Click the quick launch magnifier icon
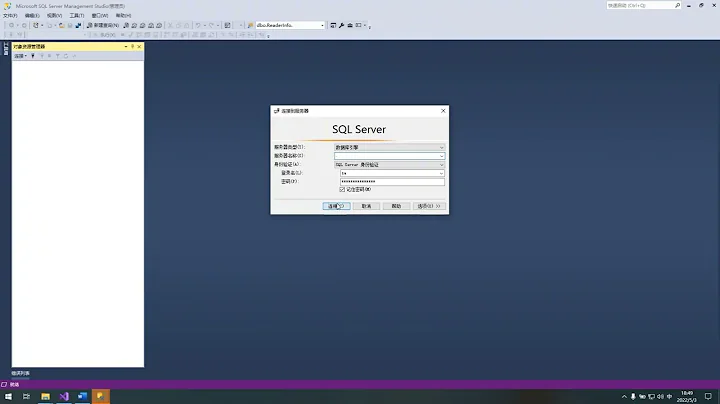This screenshot has height=404, width=720. point(677,6)
